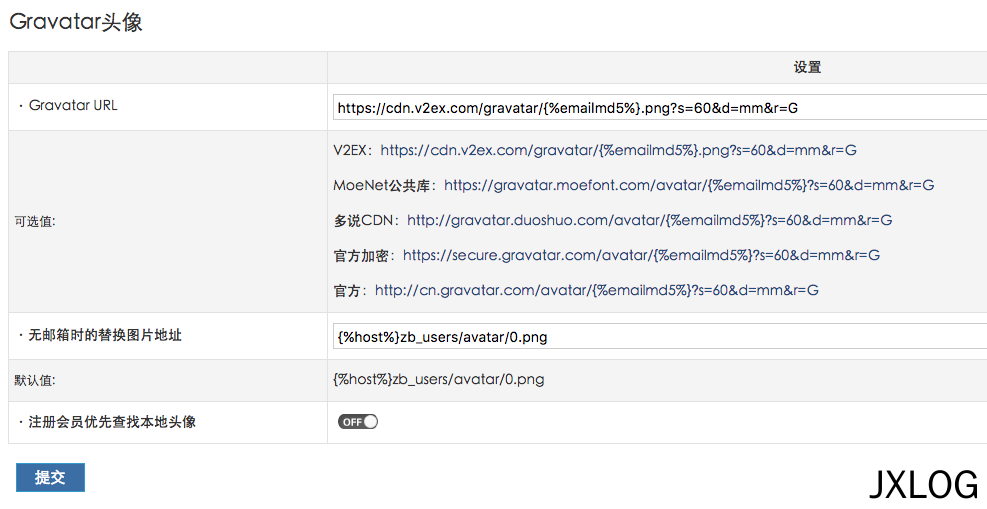Select the V2EX cdn.v2ex.com gravatar link
Screen dimensions: 987x509
(x=618, y=150)
